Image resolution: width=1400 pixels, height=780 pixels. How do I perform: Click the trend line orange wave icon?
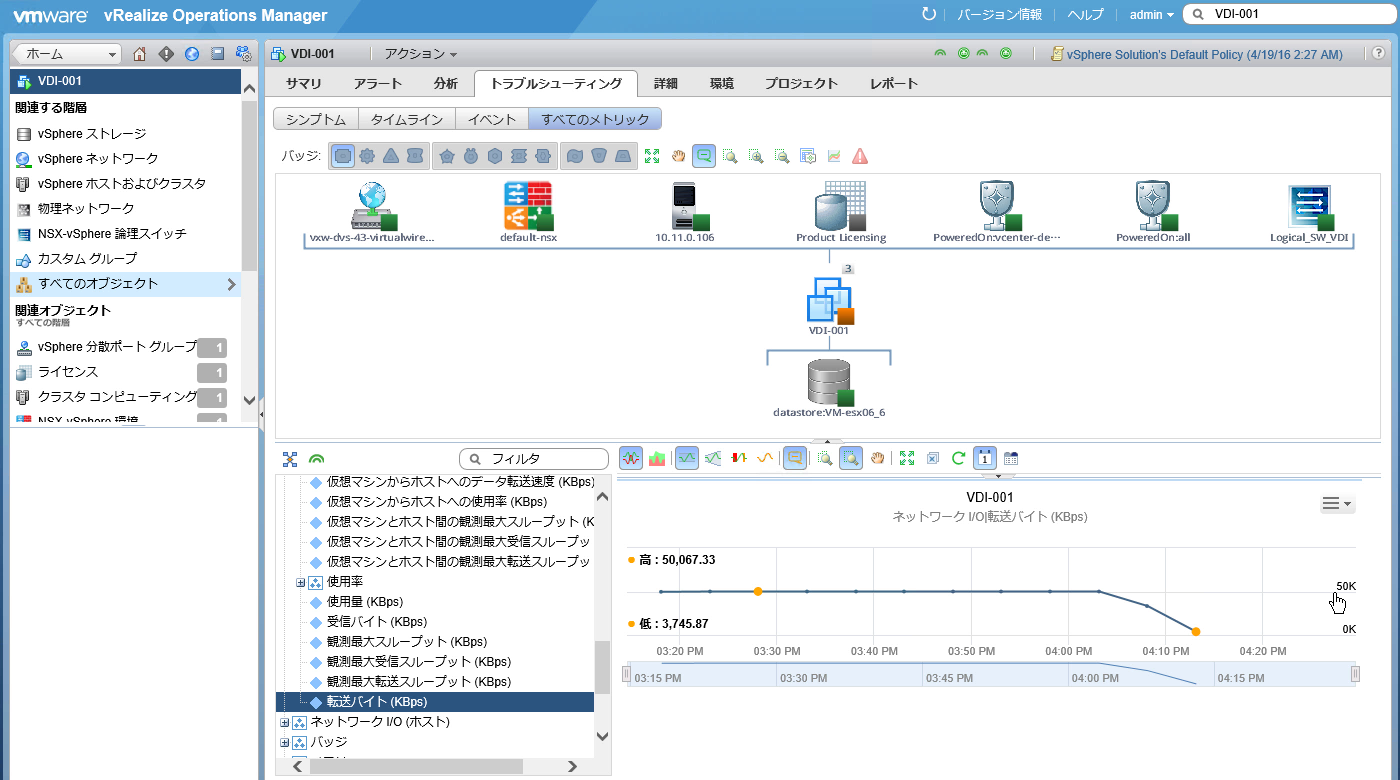[765, 458]
